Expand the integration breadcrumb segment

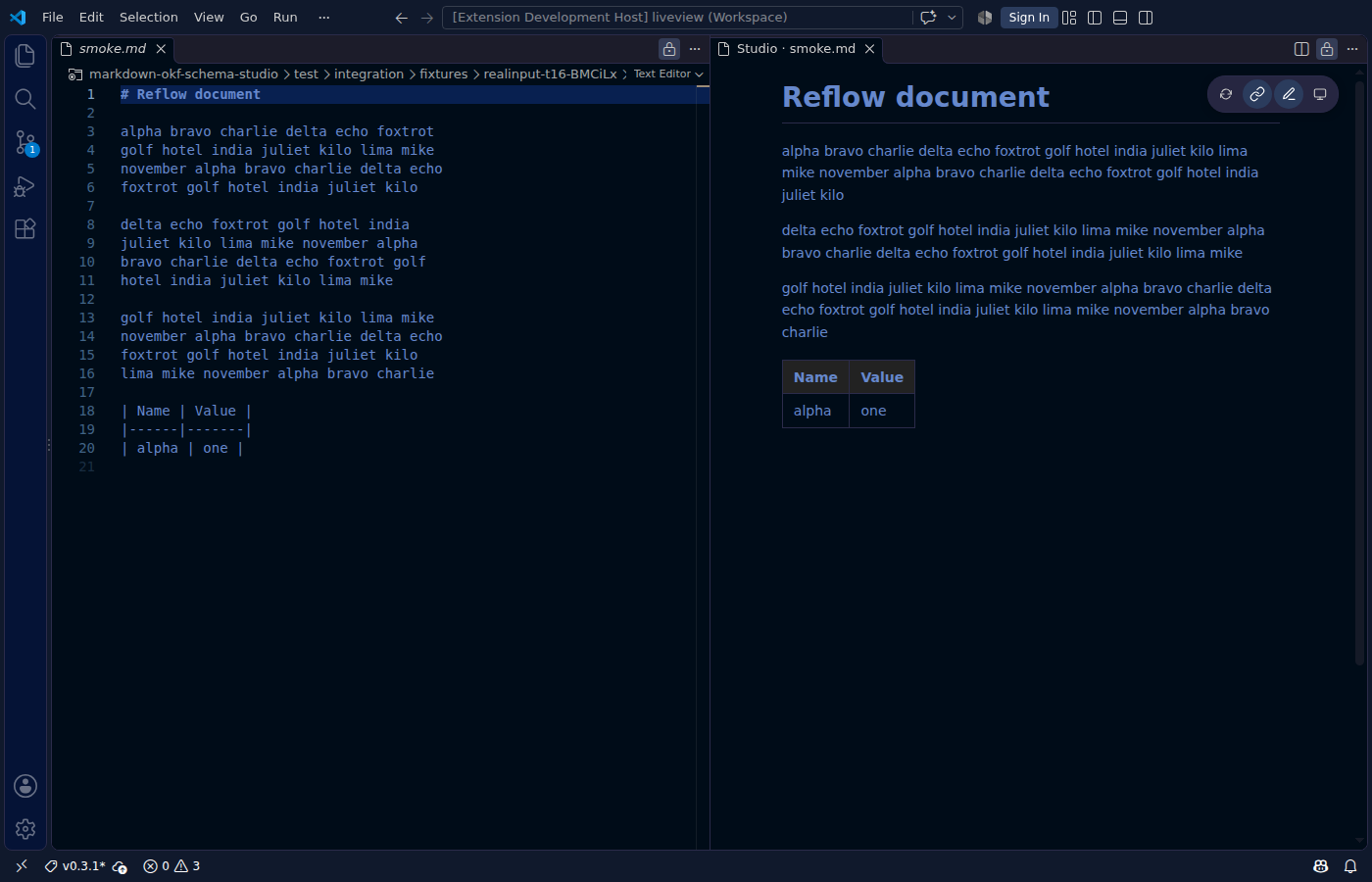pos(368,74)
